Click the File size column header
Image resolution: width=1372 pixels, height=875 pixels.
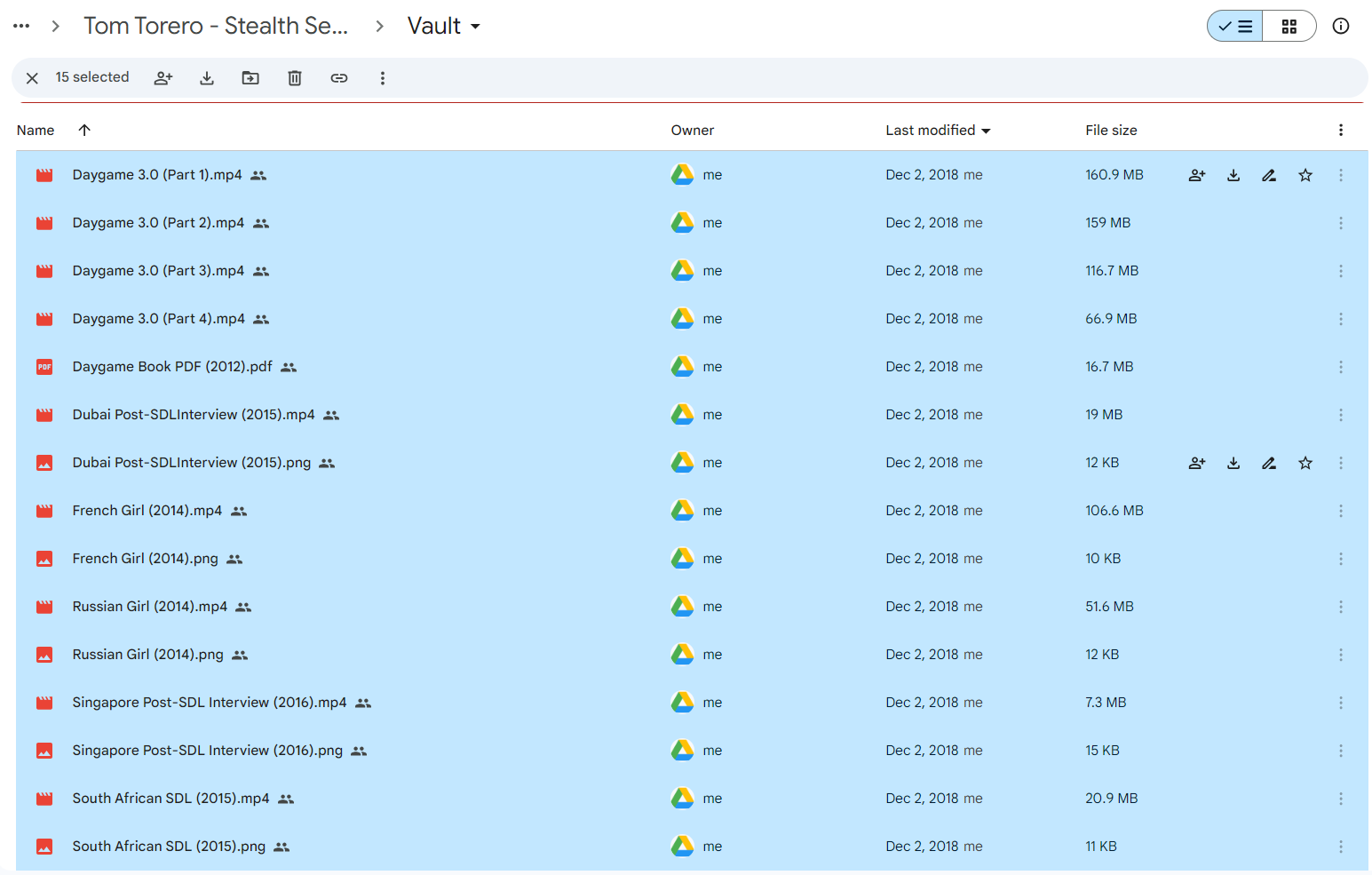(1111, 130)
